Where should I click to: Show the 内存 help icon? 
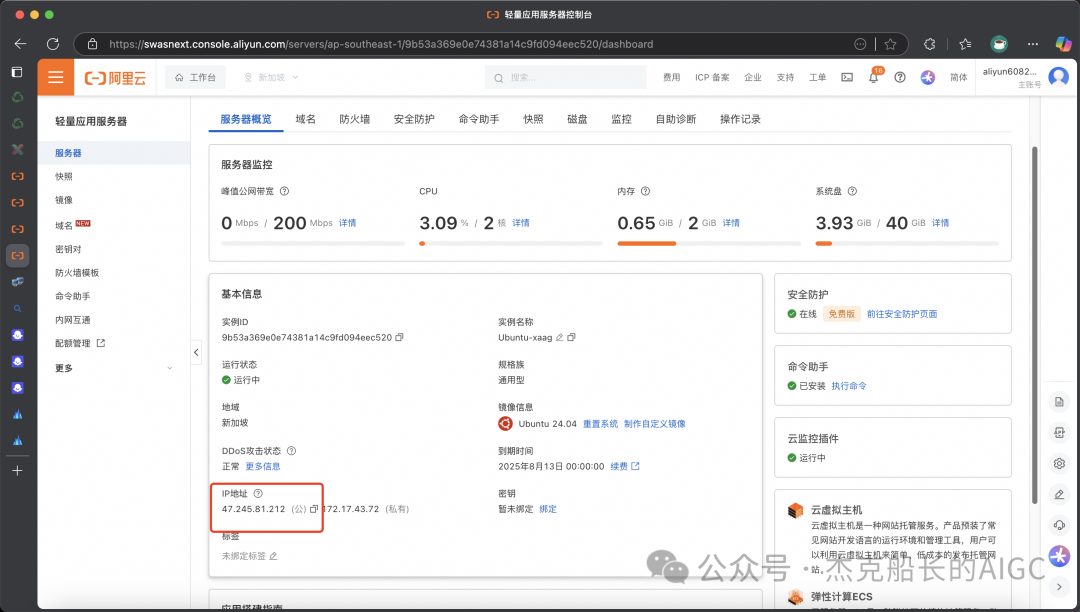click(645, 191)
